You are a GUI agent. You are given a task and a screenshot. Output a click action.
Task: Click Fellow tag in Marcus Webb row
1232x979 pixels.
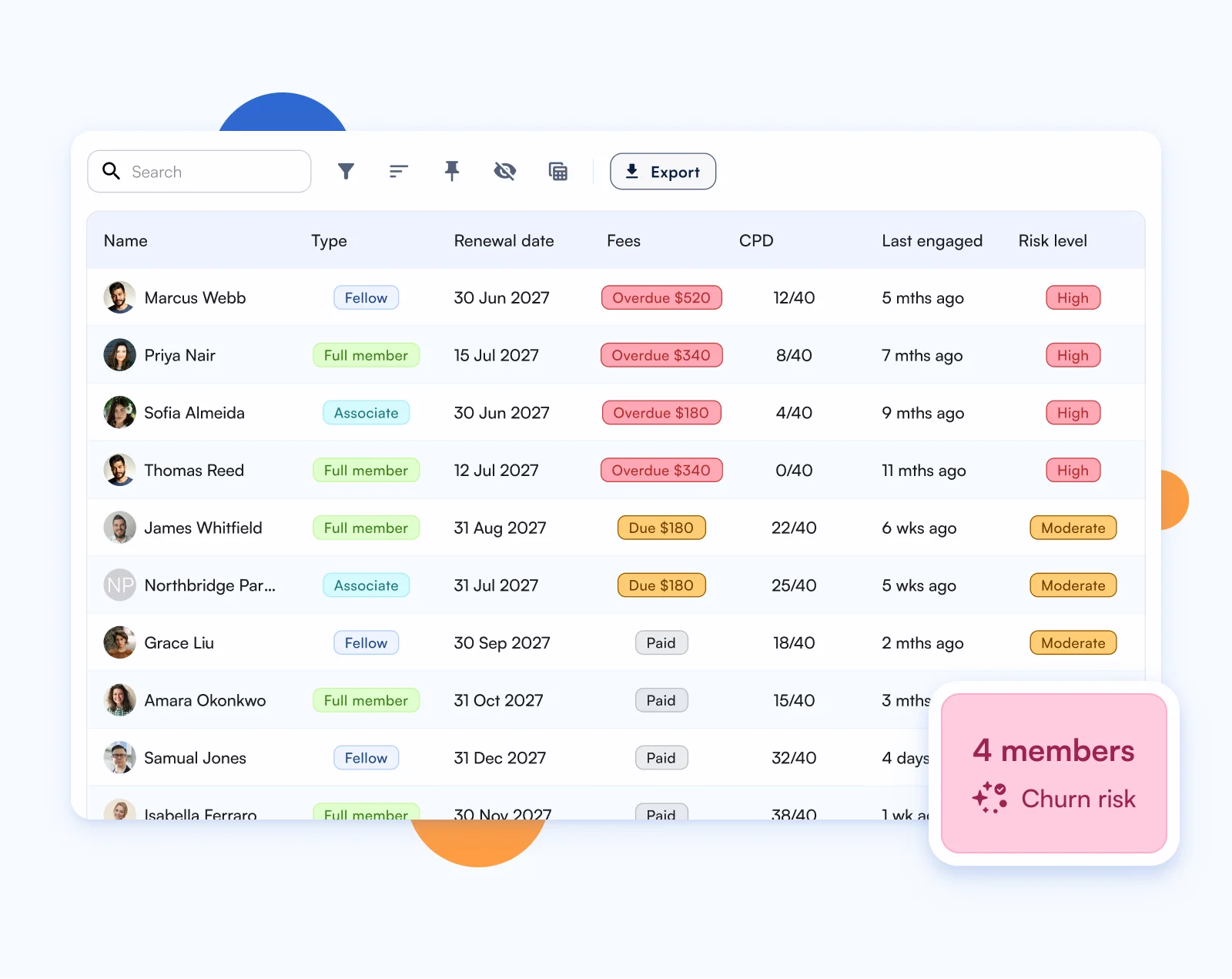click(366, 297)
